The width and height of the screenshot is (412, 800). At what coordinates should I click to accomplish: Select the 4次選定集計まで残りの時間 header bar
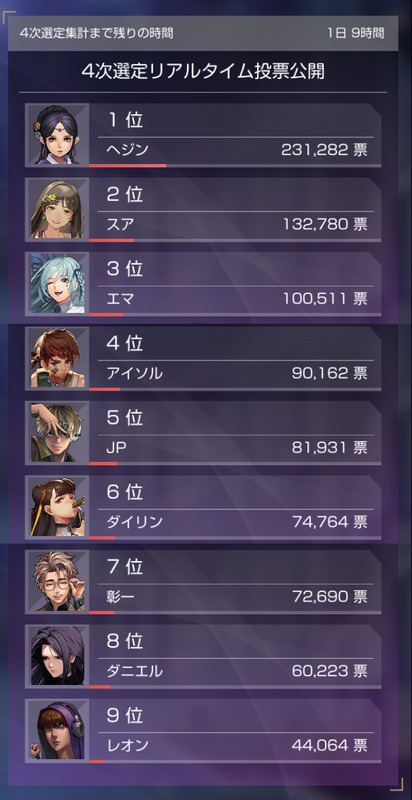point(203,33)
